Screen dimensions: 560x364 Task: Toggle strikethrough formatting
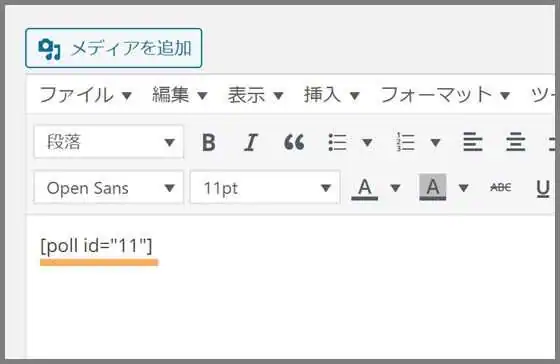tap(501, 187)
